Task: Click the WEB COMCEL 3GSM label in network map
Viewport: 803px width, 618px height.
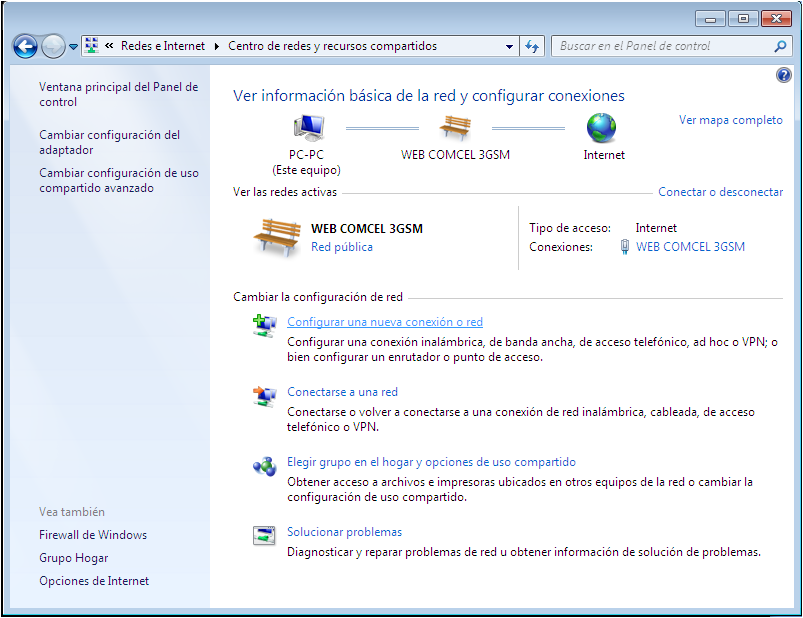Action: click(x=455, y=155)
